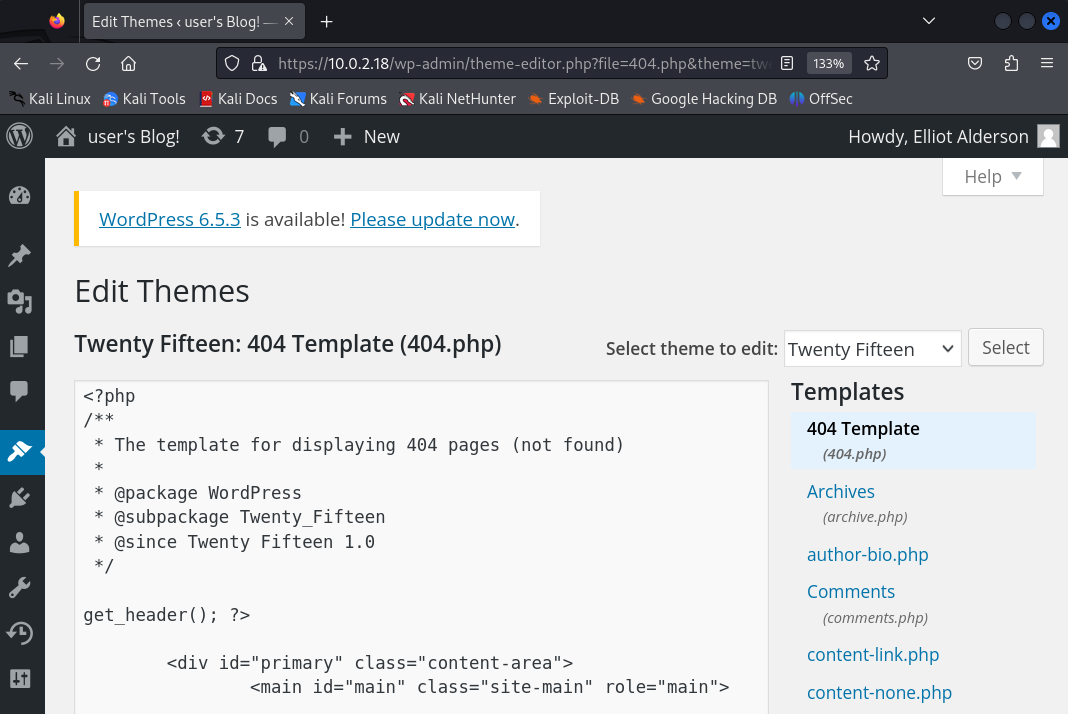Screen dimensions: 1068x714
Task: Open the Firefox list all tabs chevron
Action: point(928,21)
